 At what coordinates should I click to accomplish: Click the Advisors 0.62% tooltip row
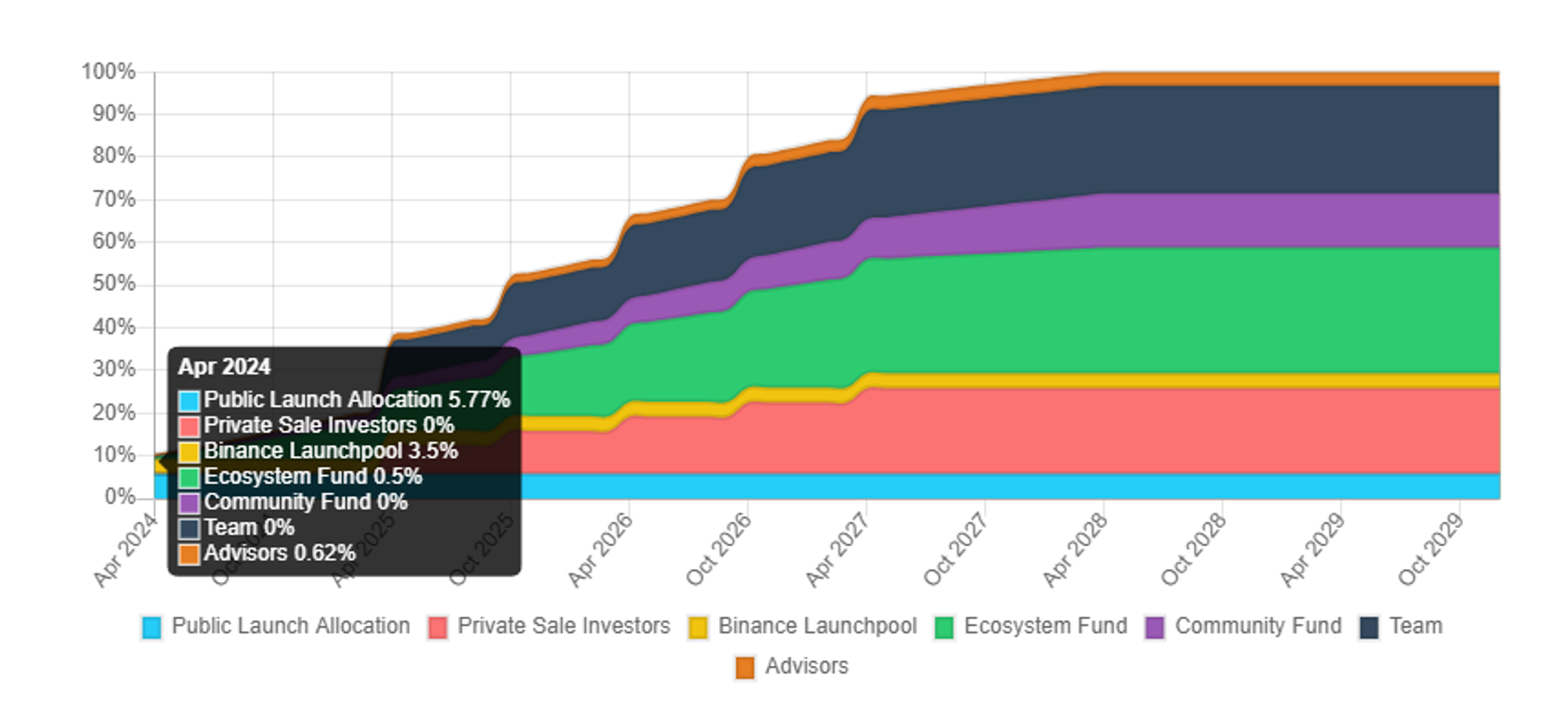[x=267, y=553]
